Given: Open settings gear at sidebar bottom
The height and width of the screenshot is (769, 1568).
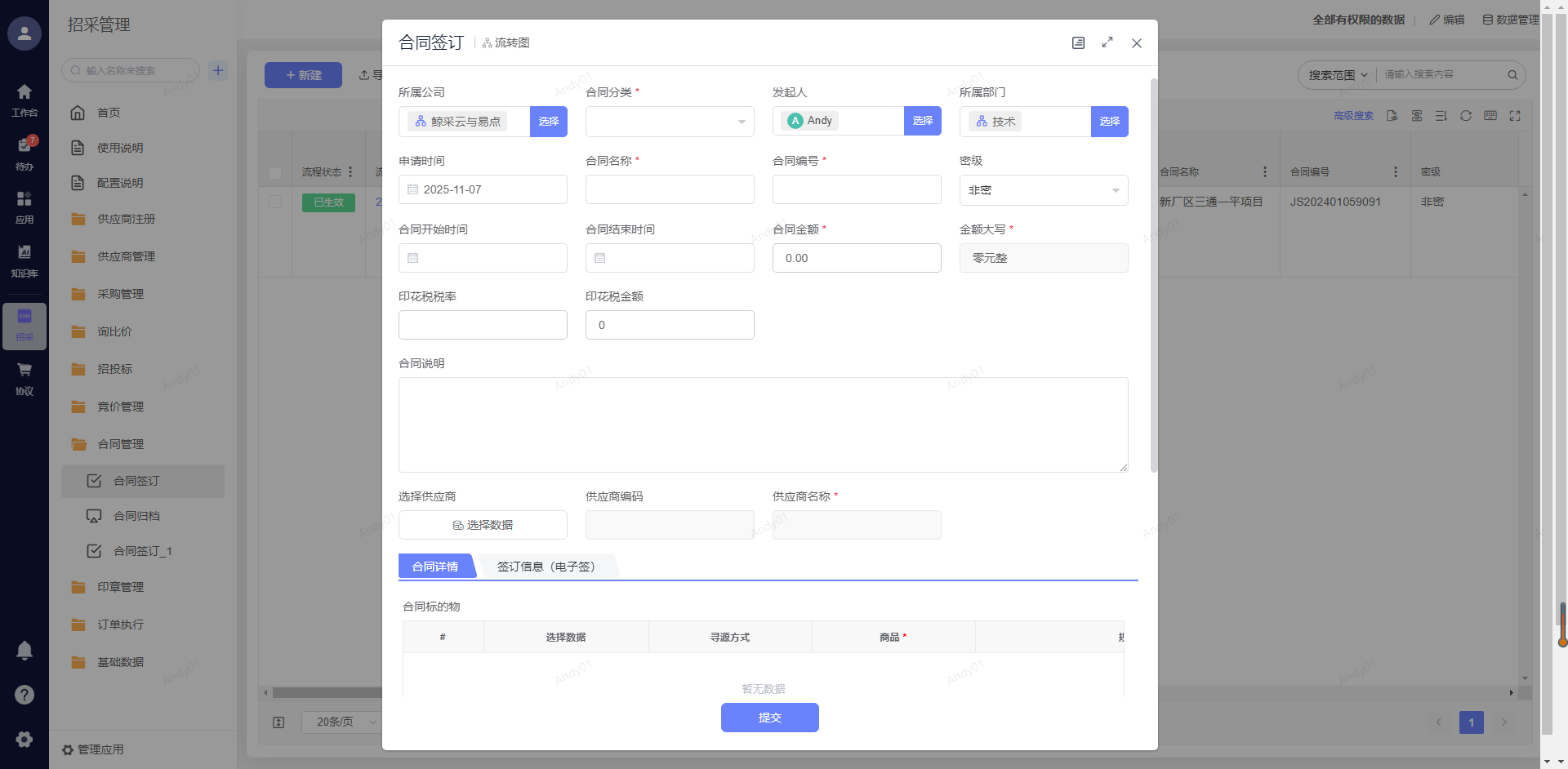Looking at the screenshot, I should tap(24, 739).
